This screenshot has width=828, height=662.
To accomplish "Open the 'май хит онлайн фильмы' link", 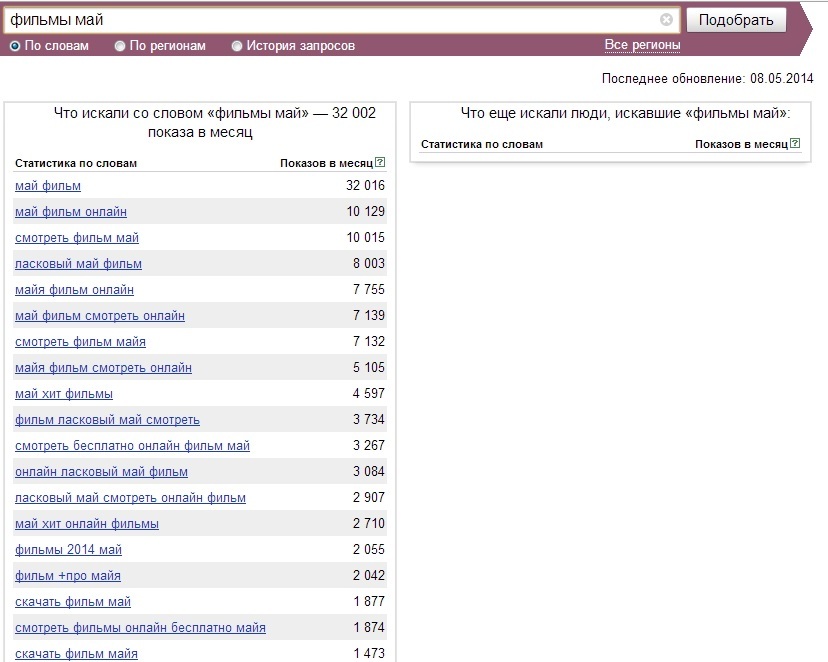I will pos(87,524).
